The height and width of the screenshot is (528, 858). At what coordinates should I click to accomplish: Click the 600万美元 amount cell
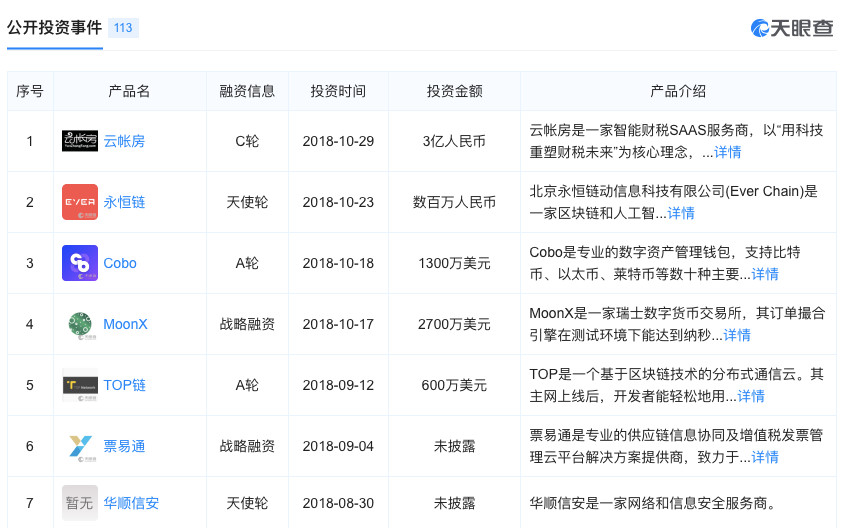point(454,385)
